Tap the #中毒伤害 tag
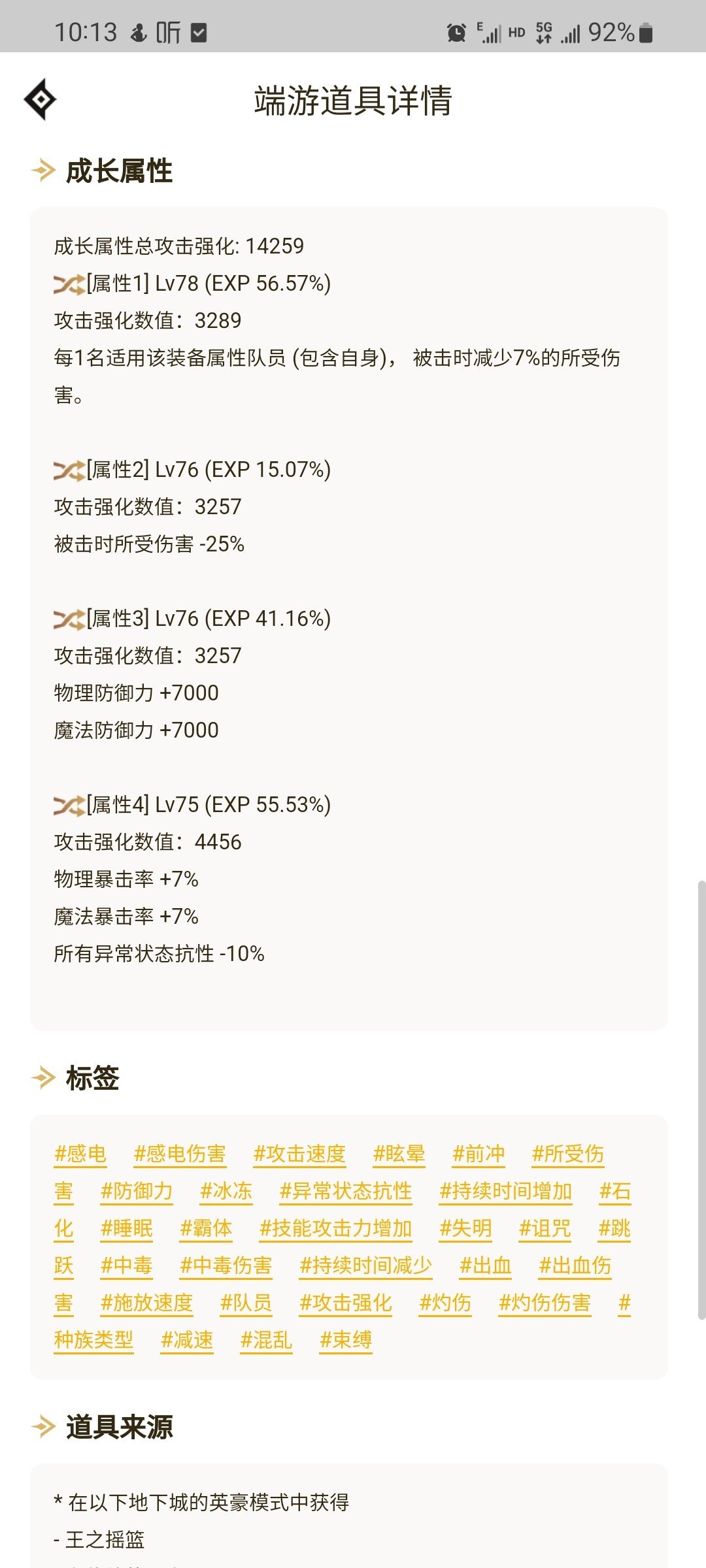 coord(226,1266)
